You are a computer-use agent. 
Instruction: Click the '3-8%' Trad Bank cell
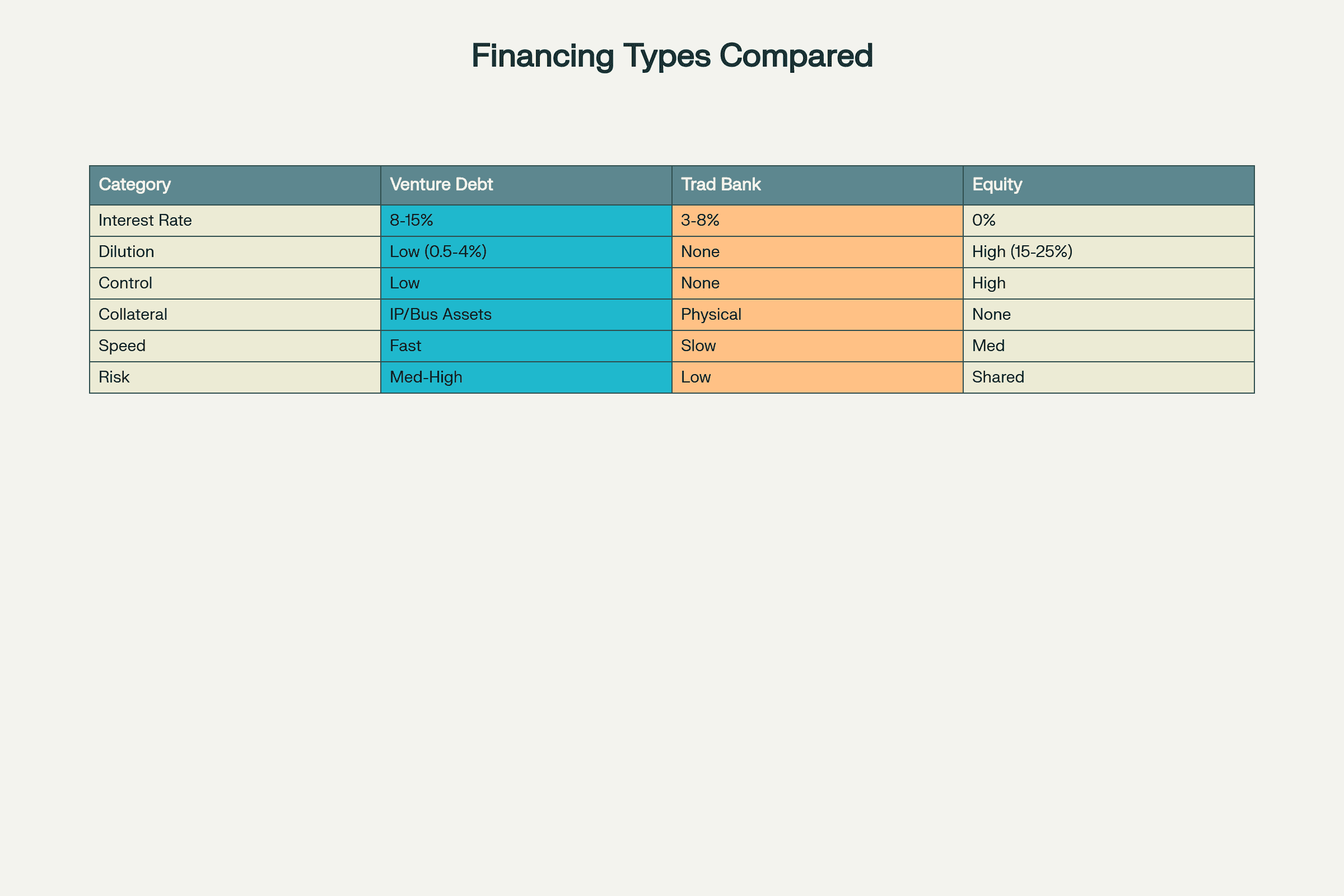coord(700,221)
